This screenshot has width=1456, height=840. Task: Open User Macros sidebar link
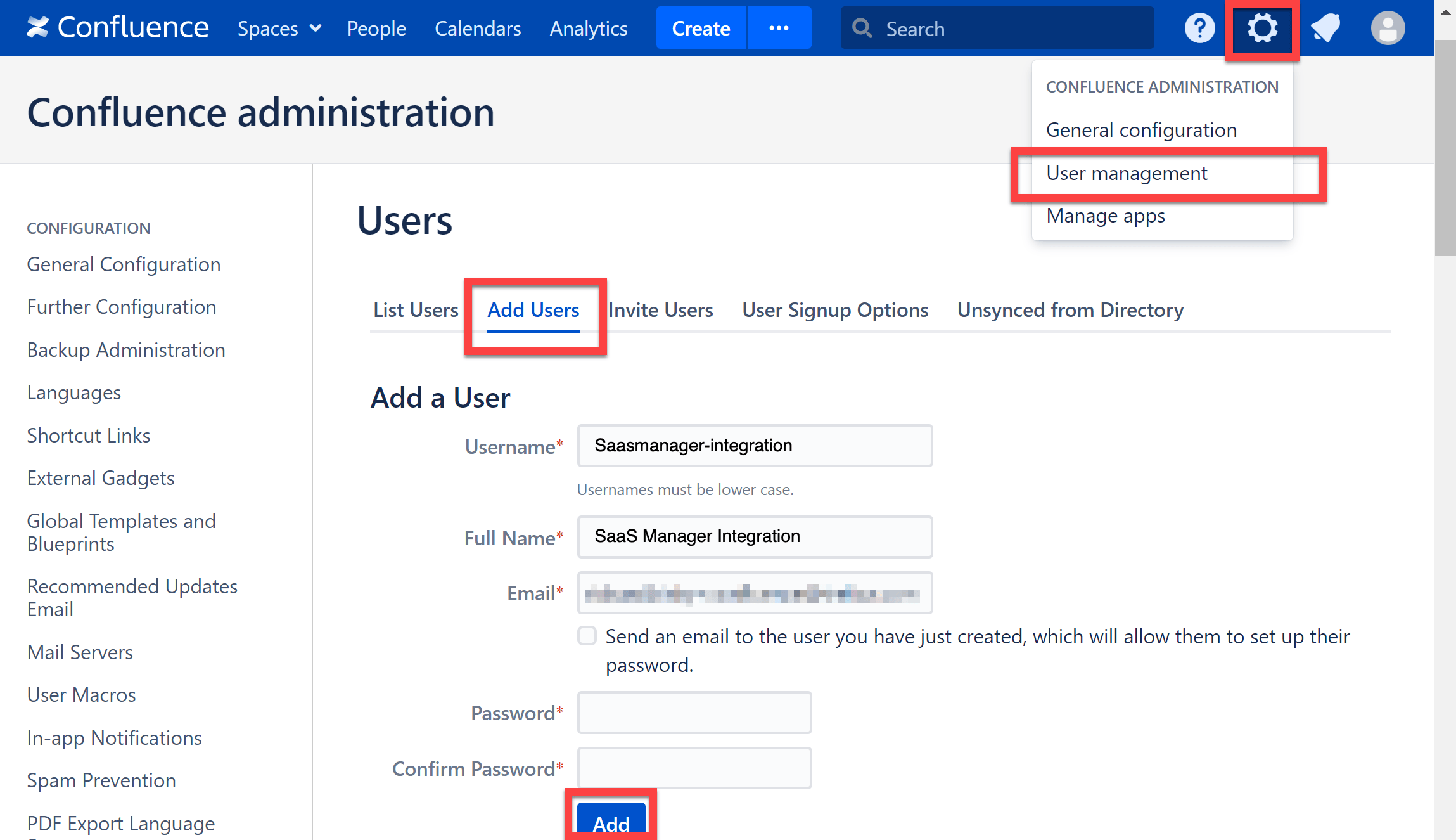click(81, 695)
